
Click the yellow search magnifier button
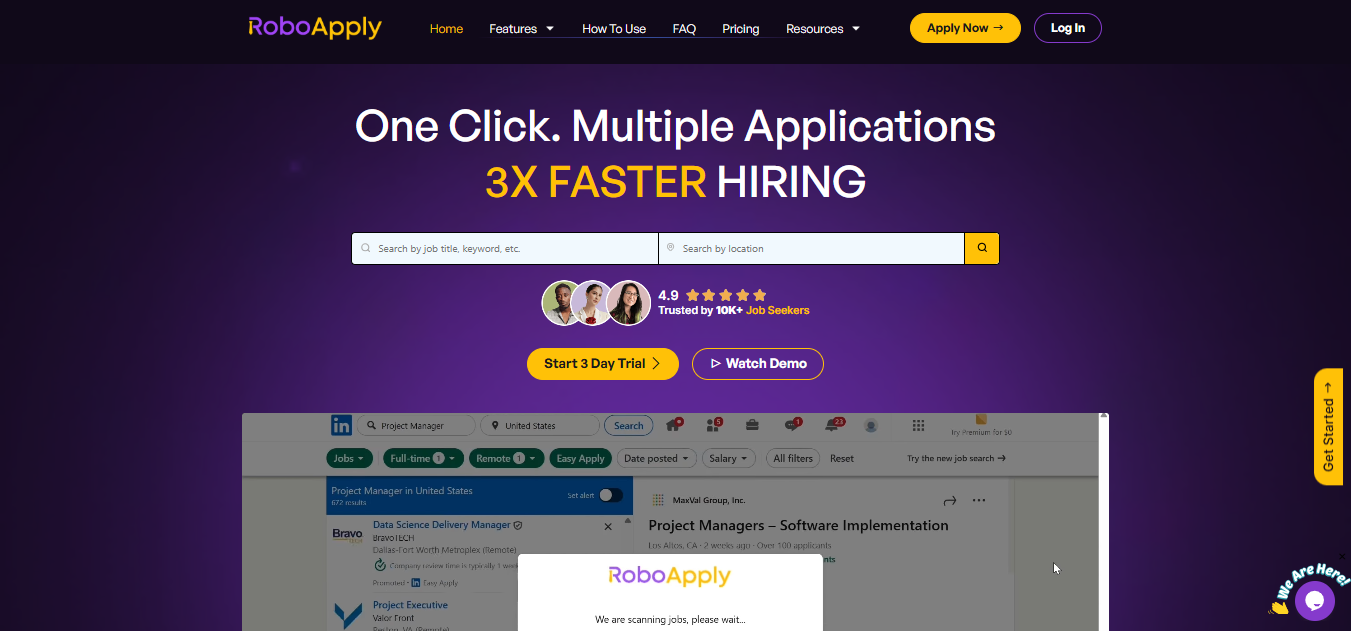[982, 248]
